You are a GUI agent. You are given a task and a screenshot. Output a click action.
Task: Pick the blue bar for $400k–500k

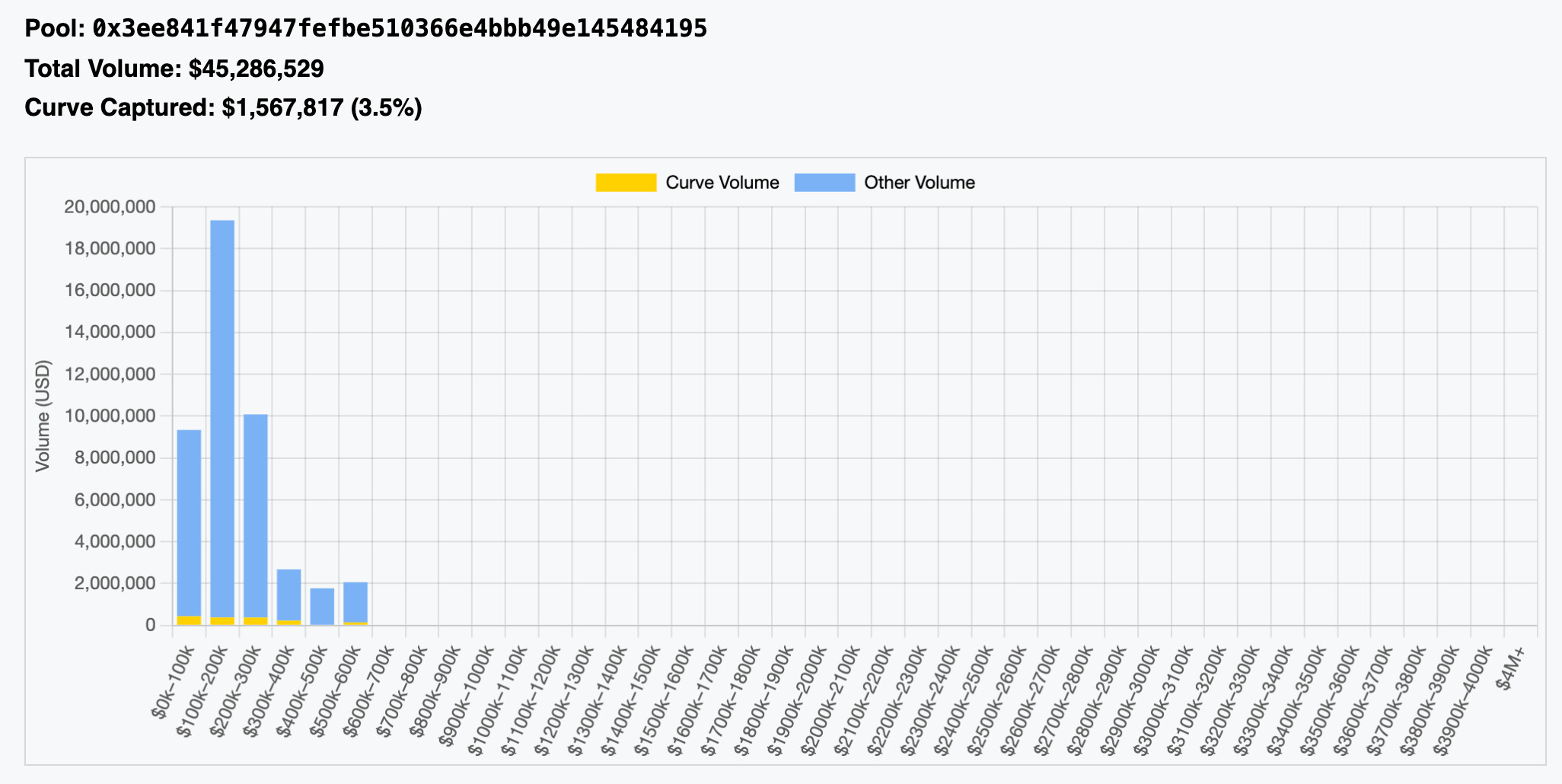(322, 606)
